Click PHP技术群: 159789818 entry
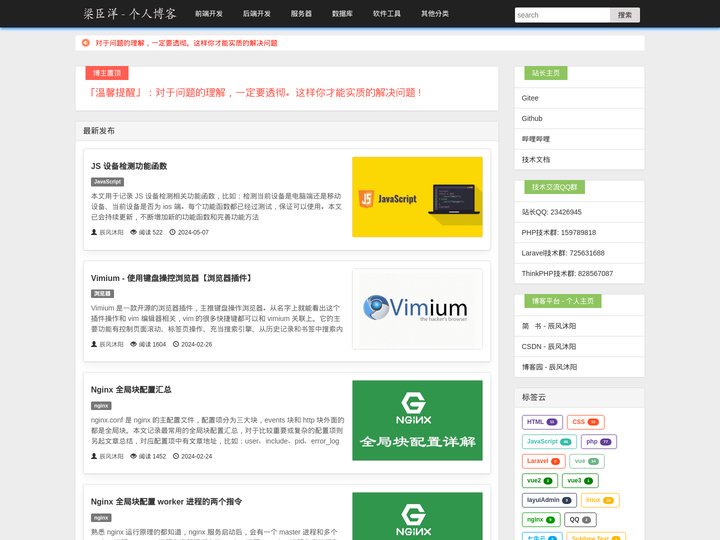This screenshot has width=720, height=540. tap(579, 232)
